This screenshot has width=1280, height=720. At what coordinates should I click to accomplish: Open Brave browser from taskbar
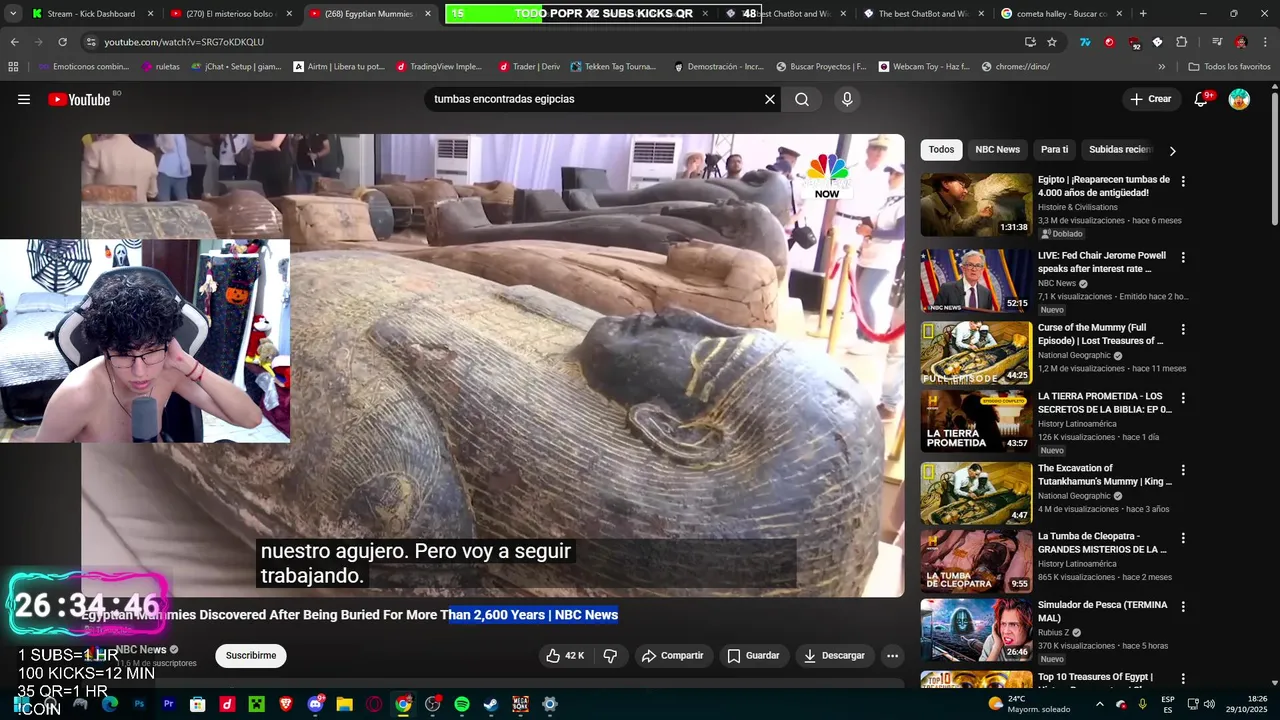coord(286,704)
